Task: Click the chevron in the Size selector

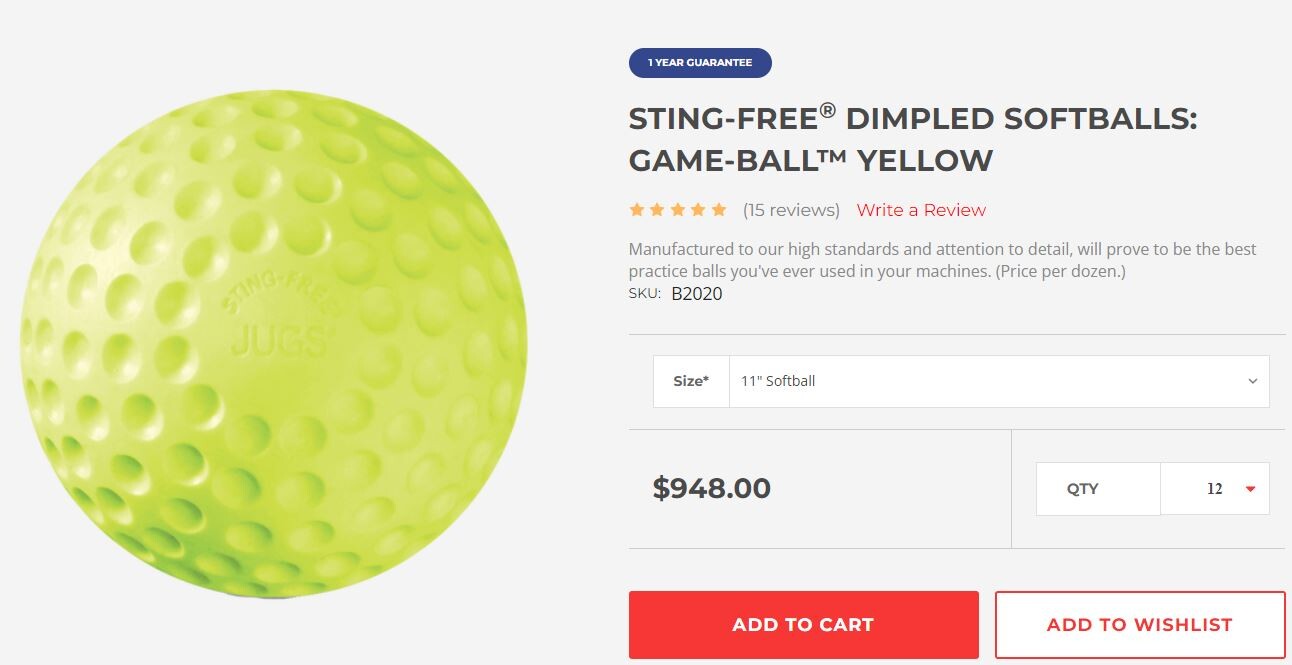Action: [x=1253, y=381]
